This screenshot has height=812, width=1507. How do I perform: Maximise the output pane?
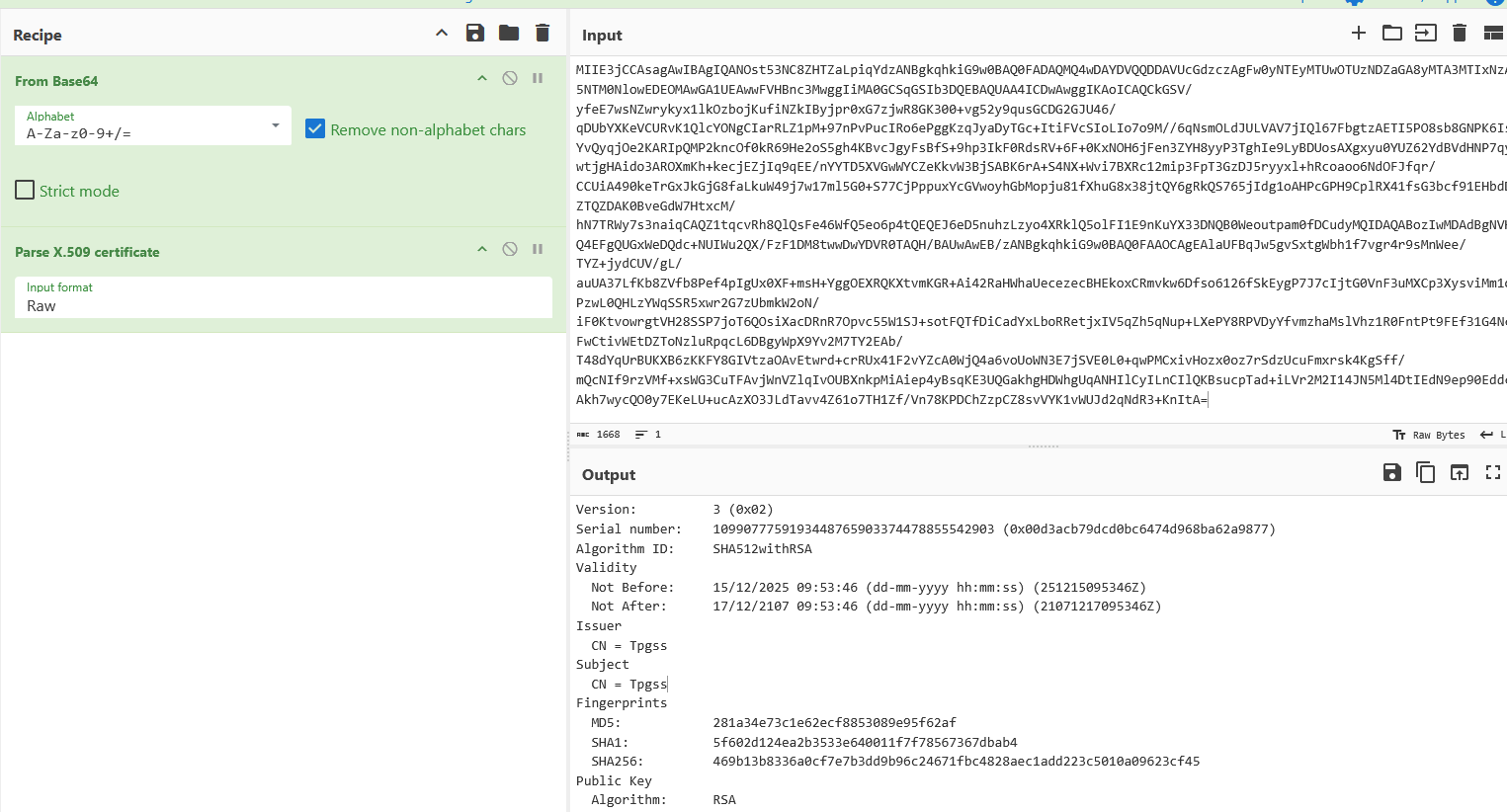[1493, 473]
